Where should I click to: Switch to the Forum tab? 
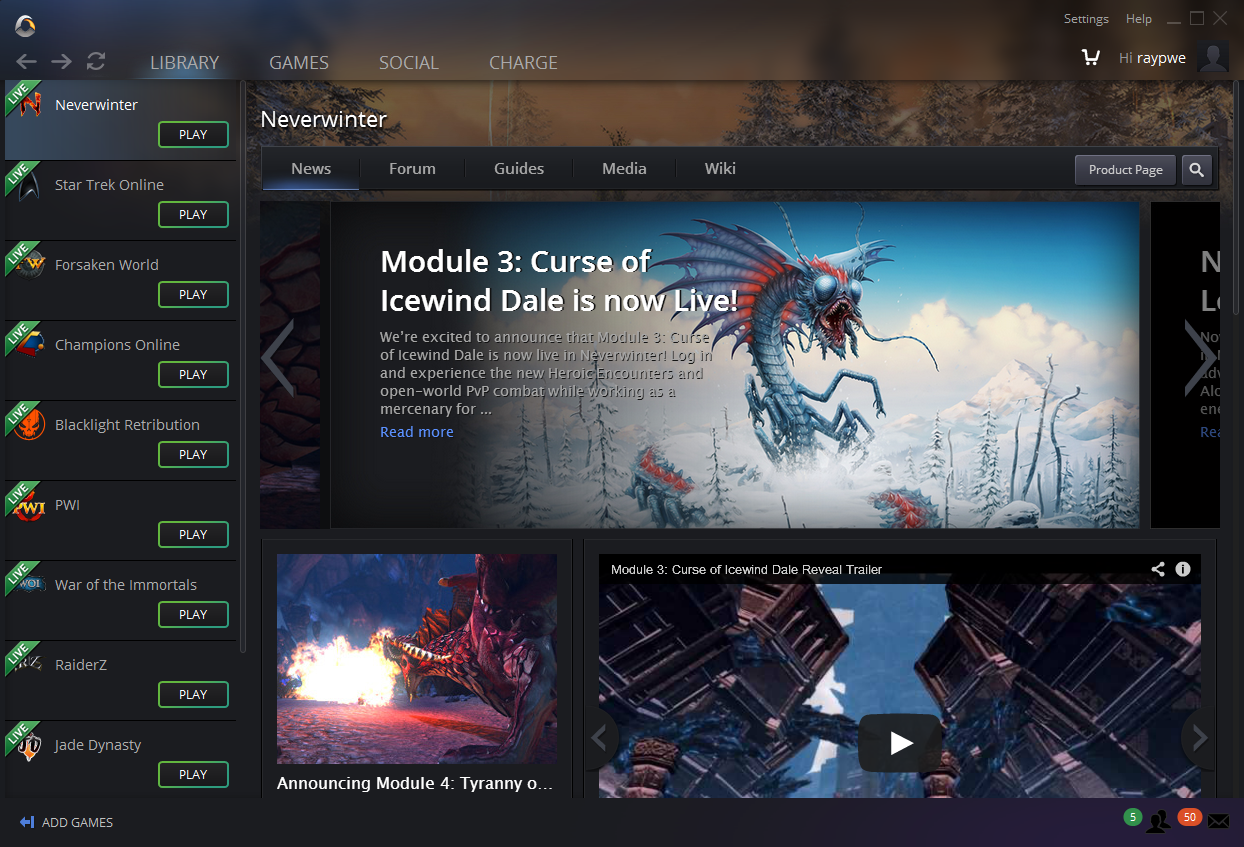click(412, 169)
